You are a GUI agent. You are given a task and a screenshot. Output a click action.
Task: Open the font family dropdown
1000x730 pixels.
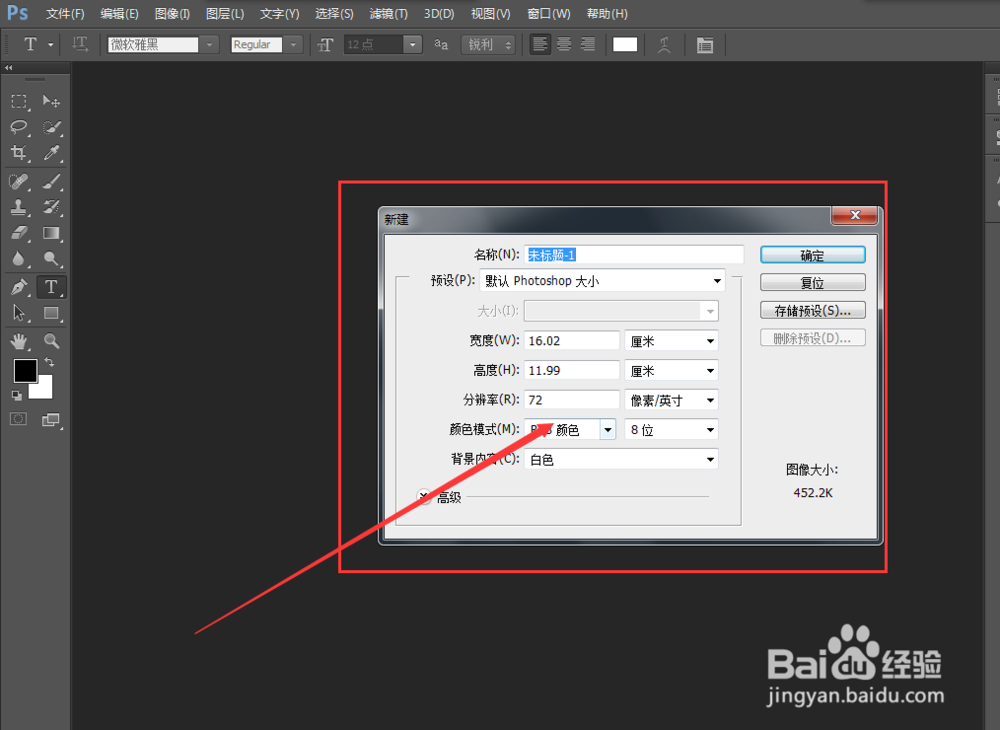[209, 45]
